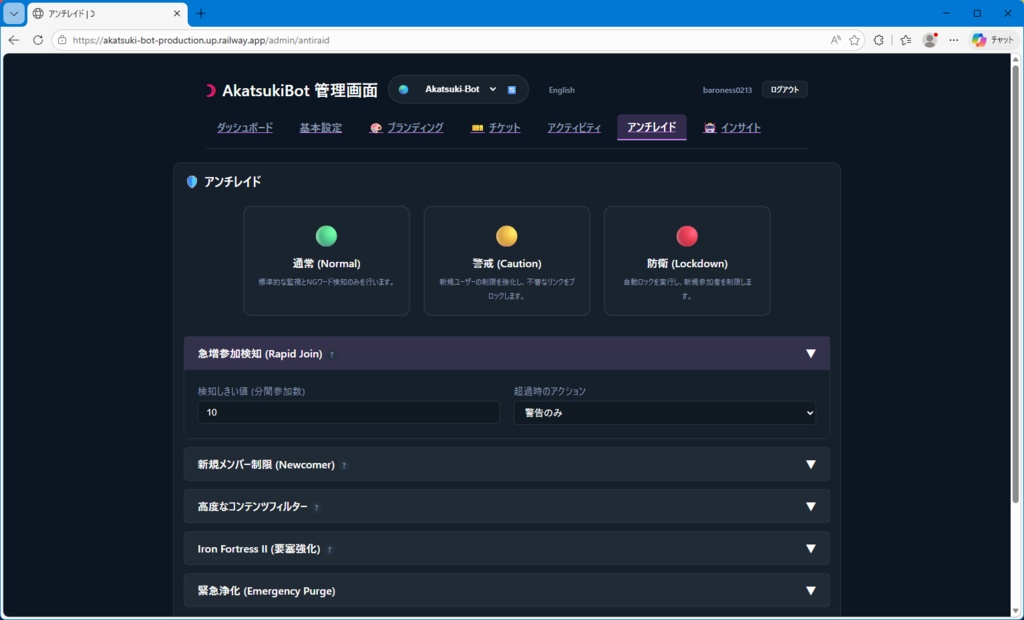Click the help icon next to Rapid Join
1024x620 pixels.
click(330, 353)
